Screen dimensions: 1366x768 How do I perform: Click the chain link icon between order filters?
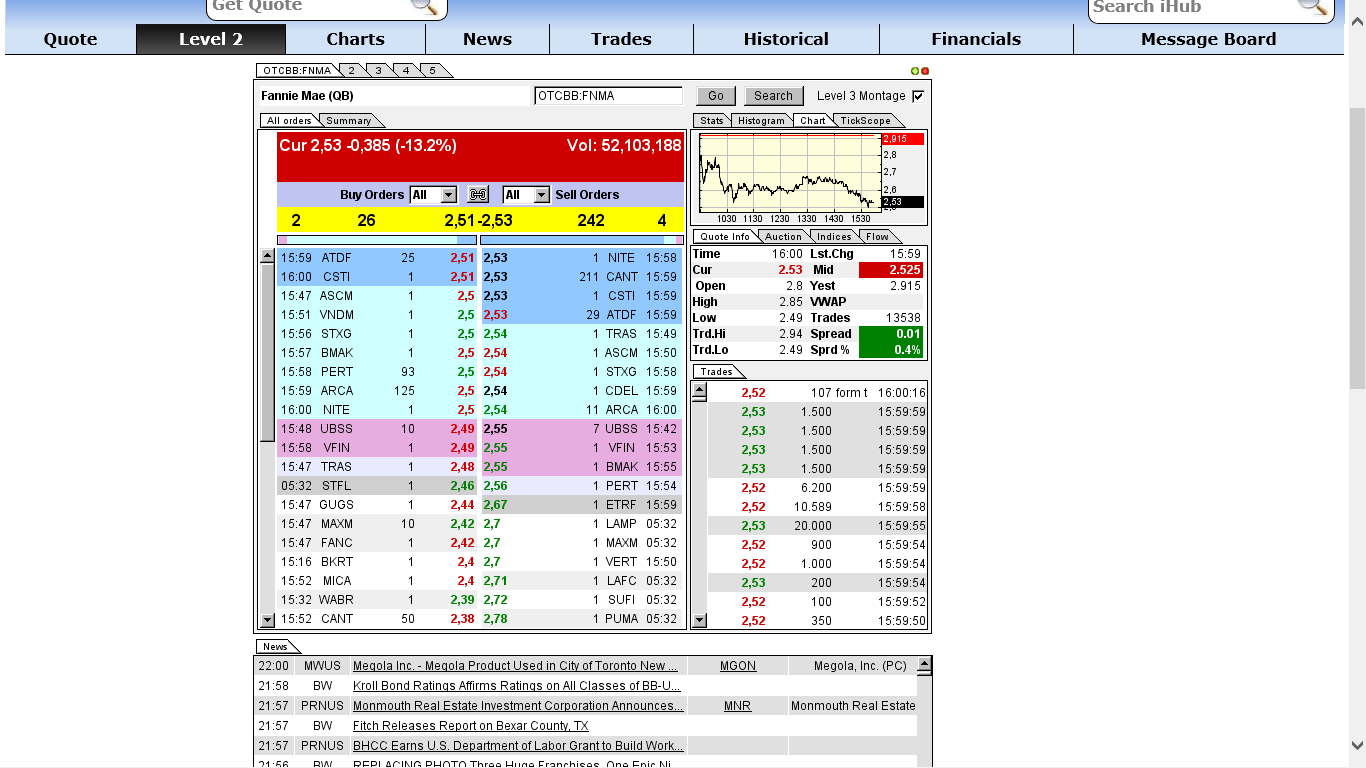coord(478,194)
